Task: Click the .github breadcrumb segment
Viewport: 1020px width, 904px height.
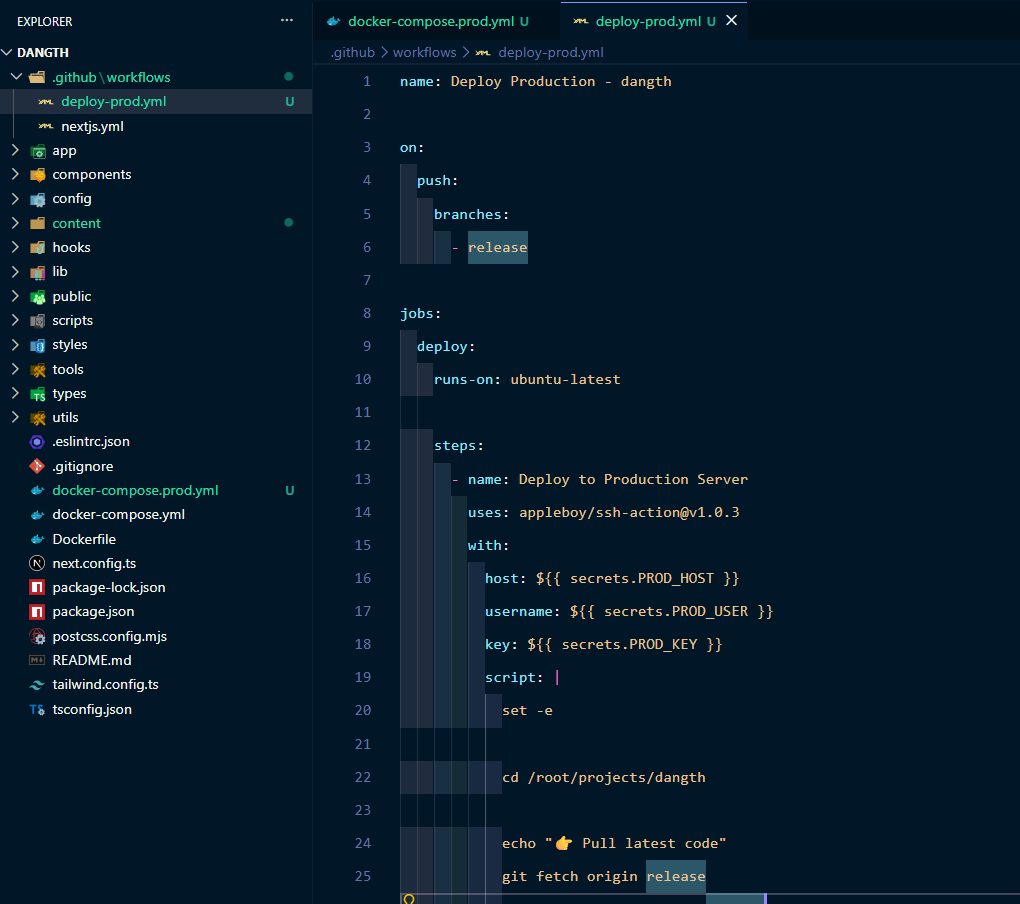Action: coord(352,52)
